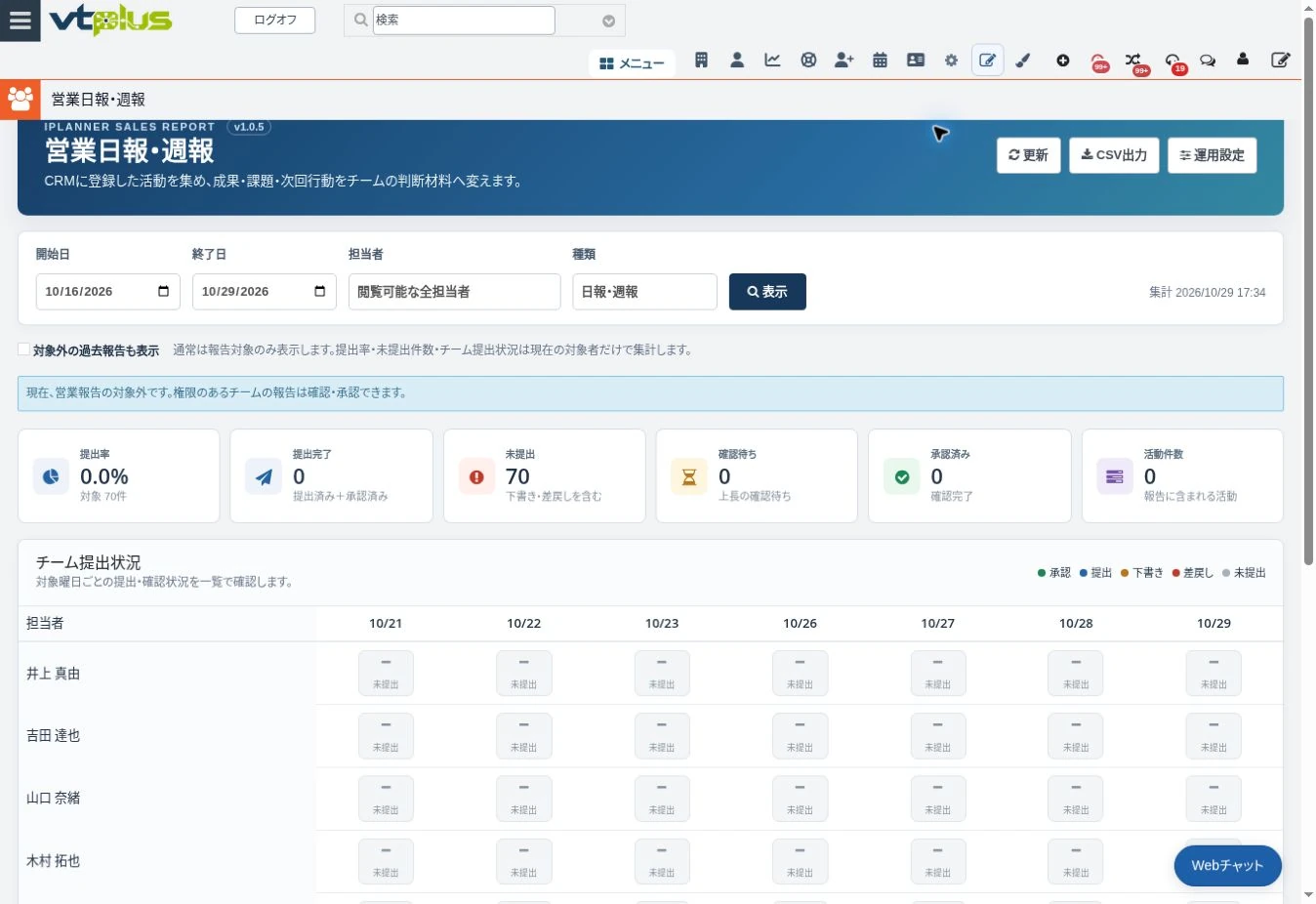The width and height of the screenshot is (1316, 904).
Task: Click the 確認待ち card
Action: [757, 476]
